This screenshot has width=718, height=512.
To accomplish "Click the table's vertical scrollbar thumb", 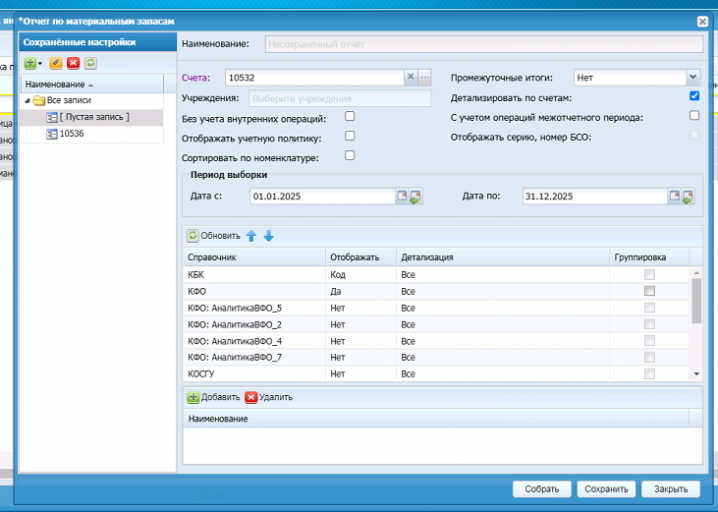I will [696, 300].
